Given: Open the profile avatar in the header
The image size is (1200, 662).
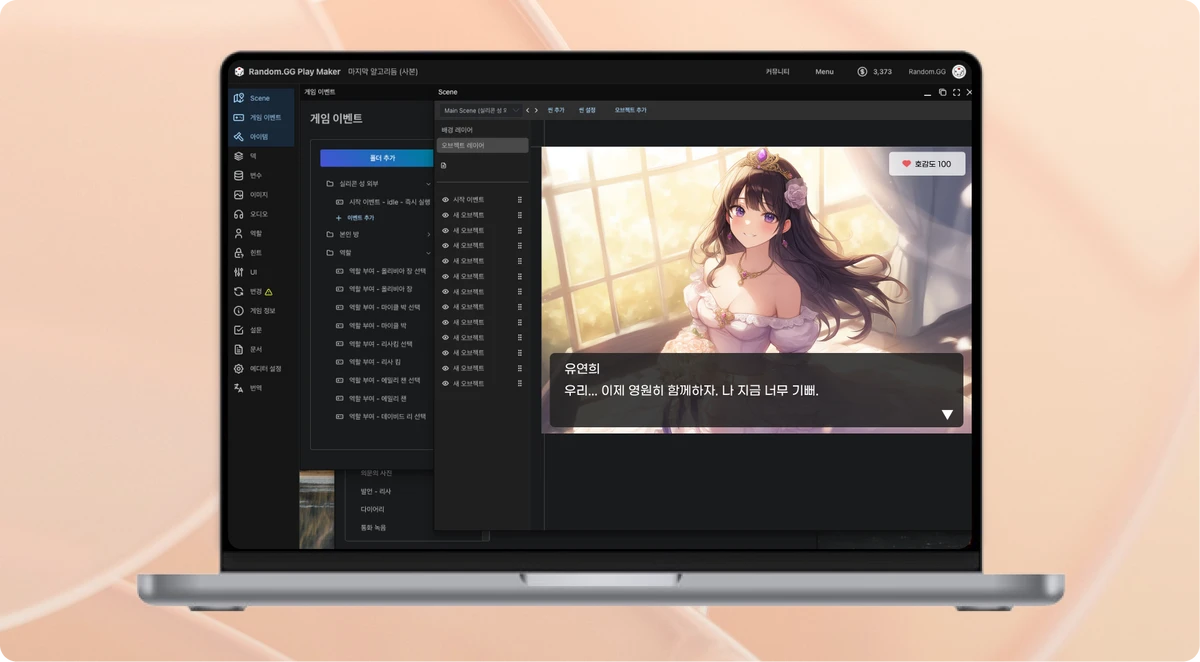Looking at the screenshot, I should (x=959, y=71).
